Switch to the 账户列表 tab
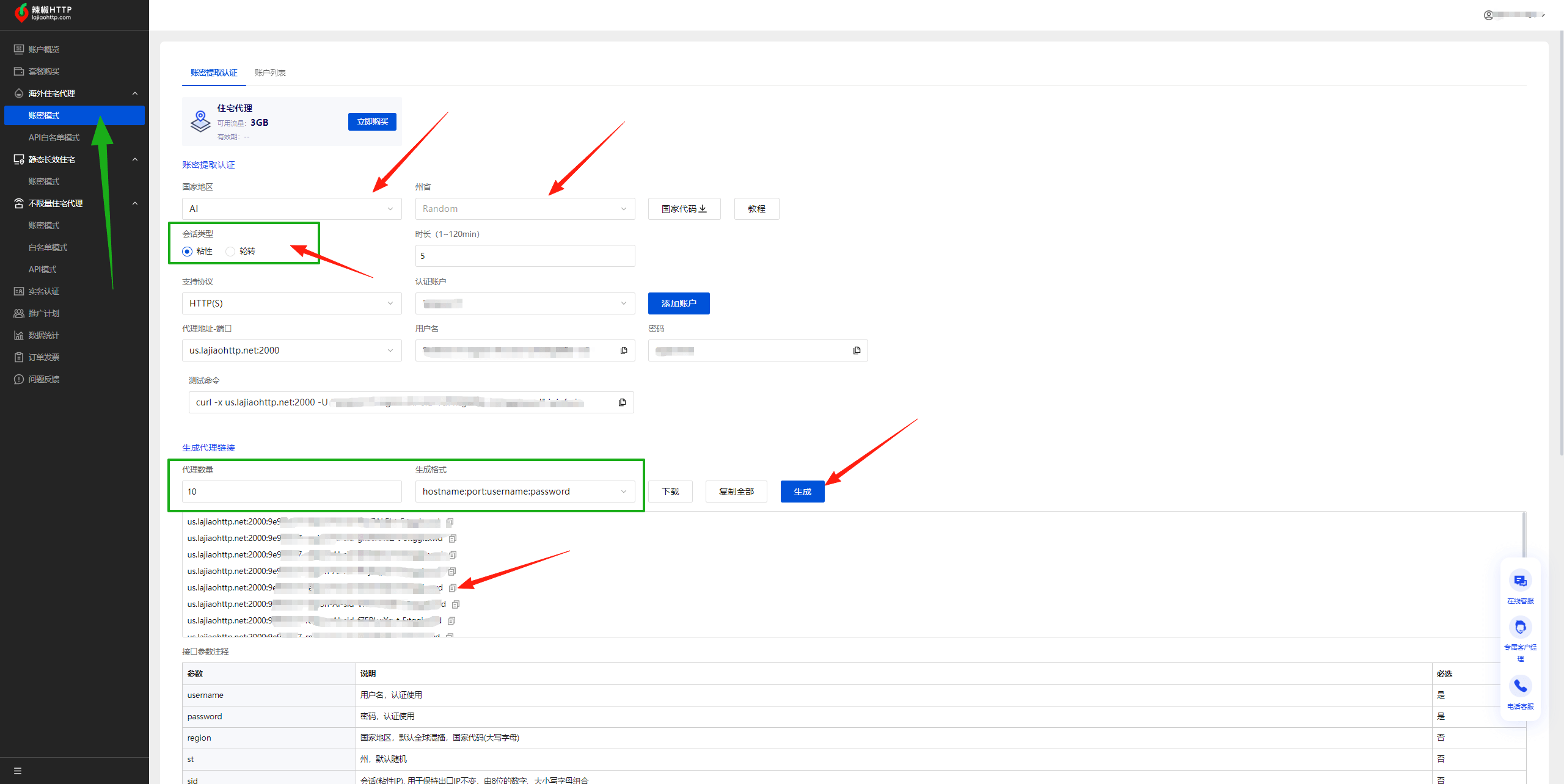The height and width of the screenshot is (784, 1564). tap(270, 73)
